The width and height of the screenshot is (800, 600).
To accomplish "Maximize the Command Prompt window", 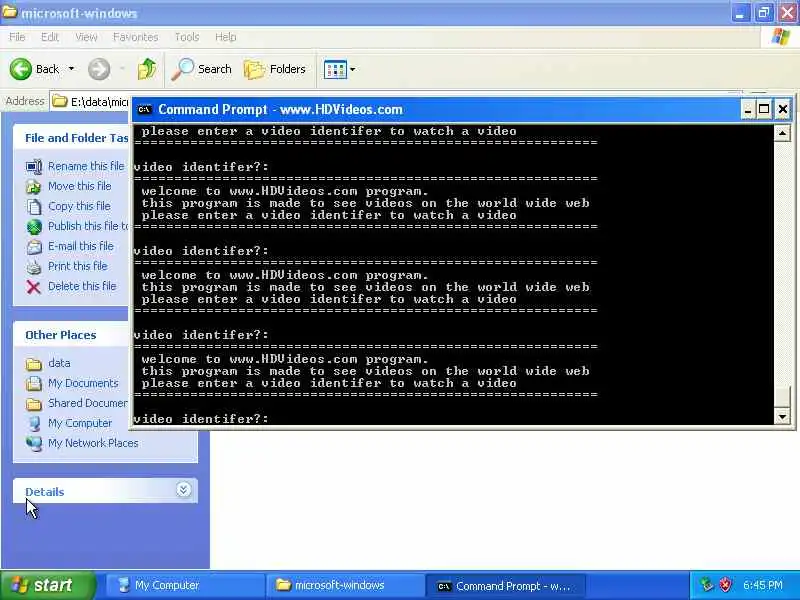I will tap(764, 109).
